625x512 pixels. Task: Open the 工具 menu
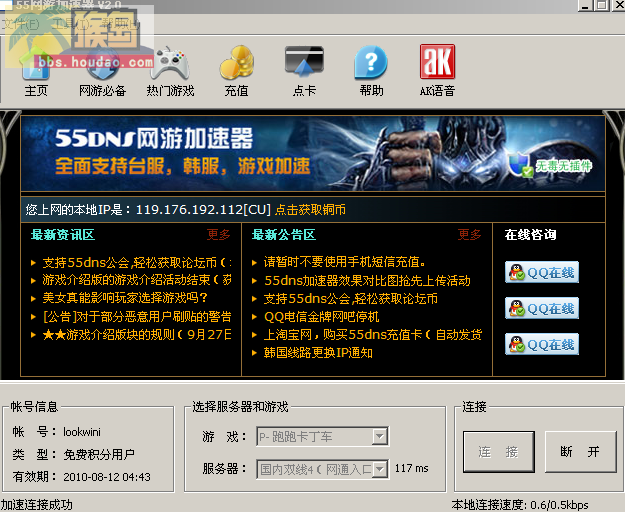point(71,24)
